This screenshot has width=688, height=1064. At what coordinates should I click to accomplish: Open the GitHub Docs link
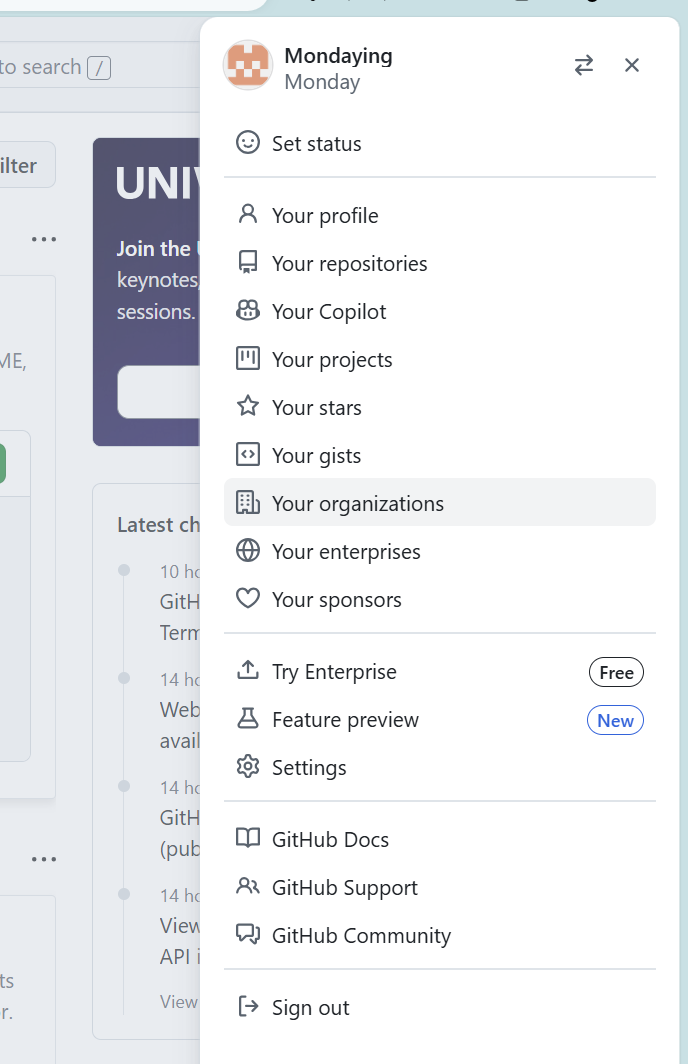tap(330, 840)
